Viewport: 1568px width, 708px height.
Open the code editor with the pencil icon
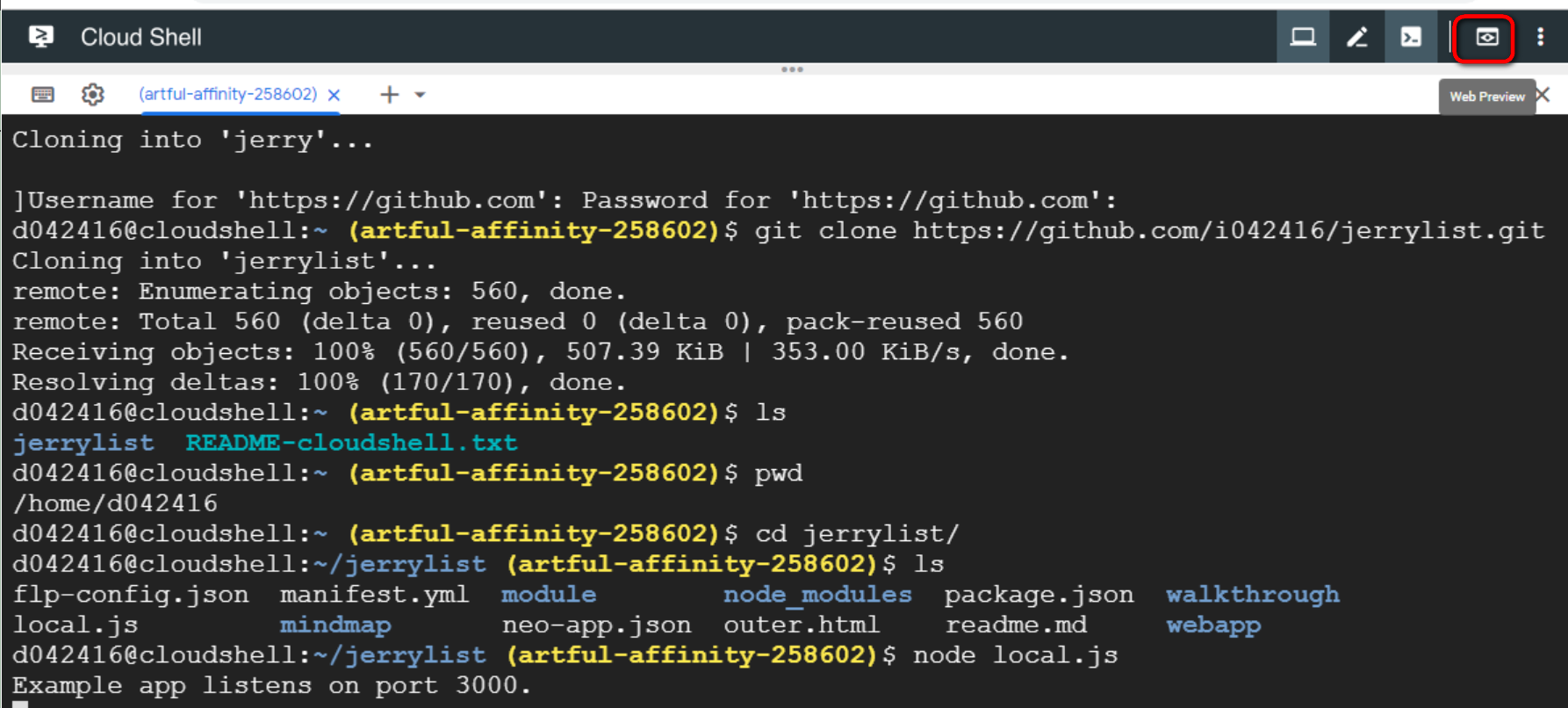(1357, 37)
